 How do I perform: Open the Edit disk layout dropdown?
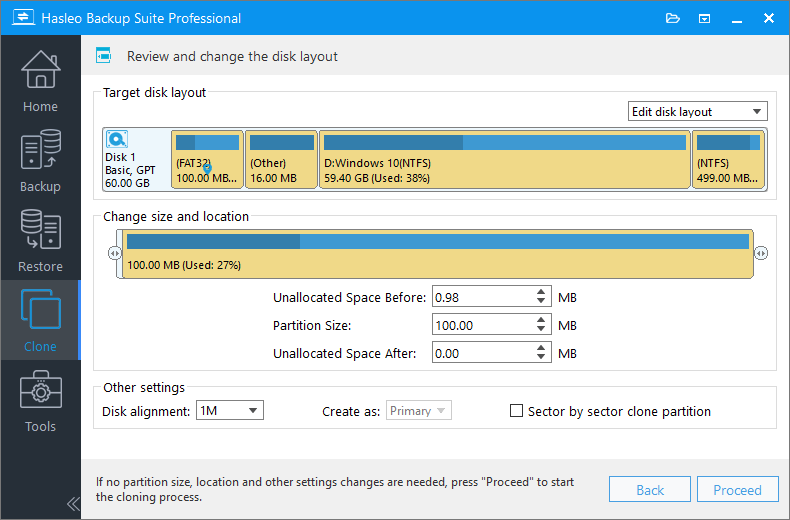click(x=697, y=111)
